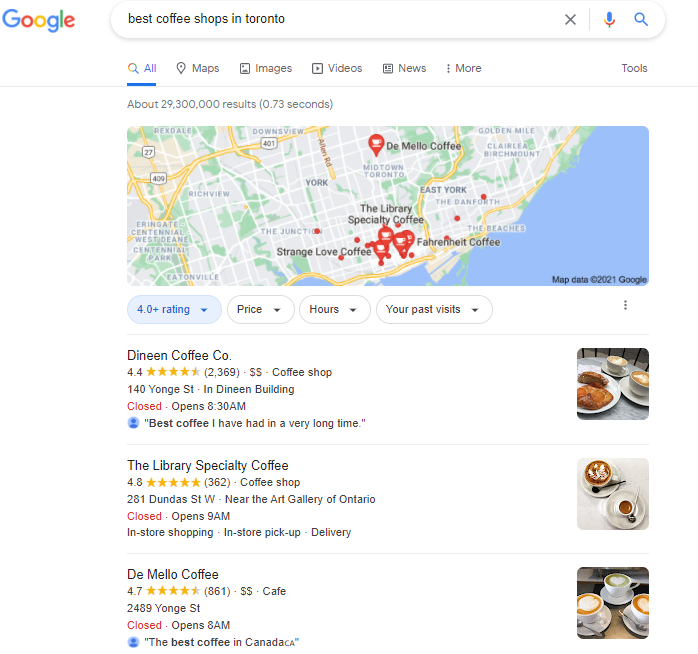Click the De Mello Coffee photo thumbnail
698x654 pixels.
(x=613, y=603)
